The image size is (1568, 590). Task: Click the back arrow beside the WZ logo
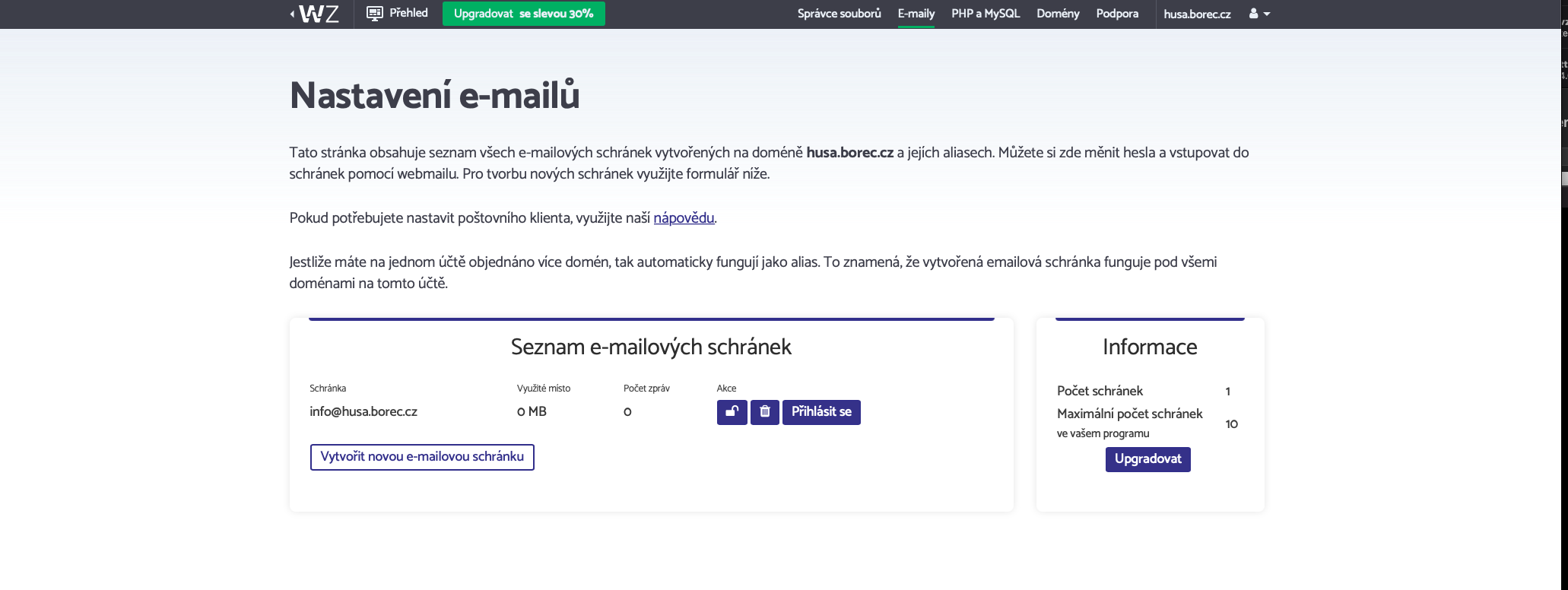coord(293,14)
